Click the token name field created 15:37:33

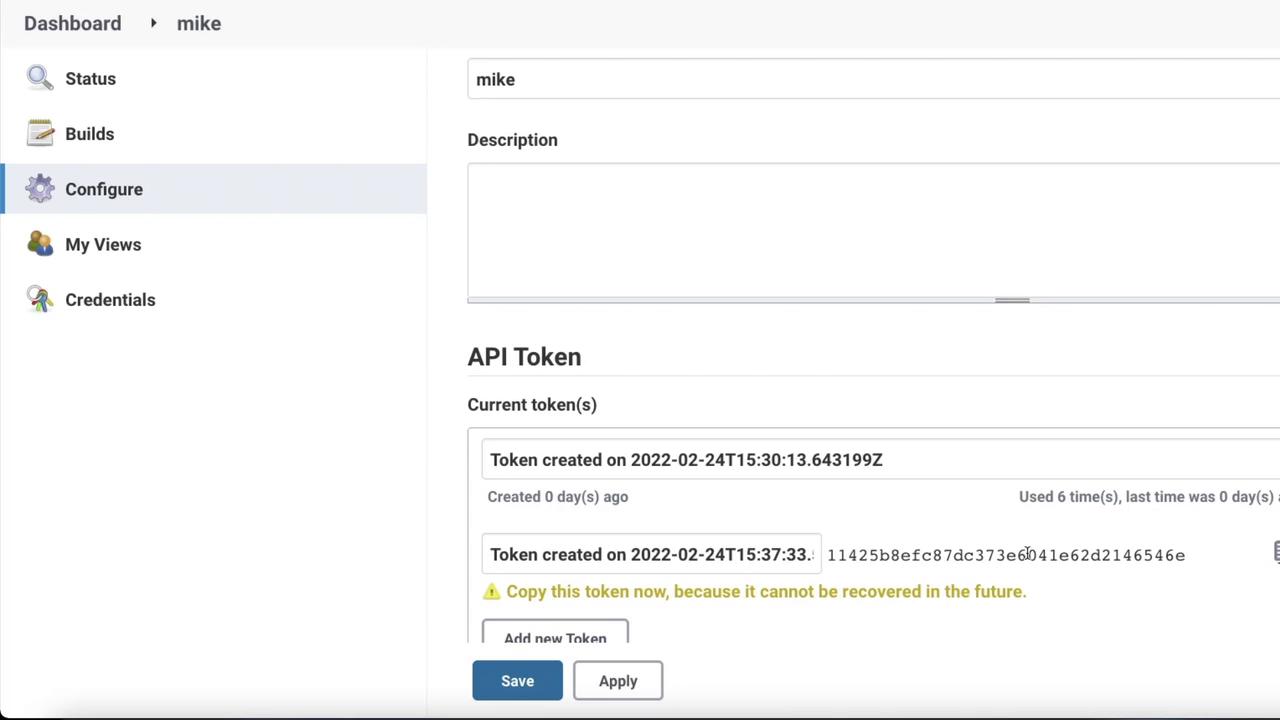[650, 555]
